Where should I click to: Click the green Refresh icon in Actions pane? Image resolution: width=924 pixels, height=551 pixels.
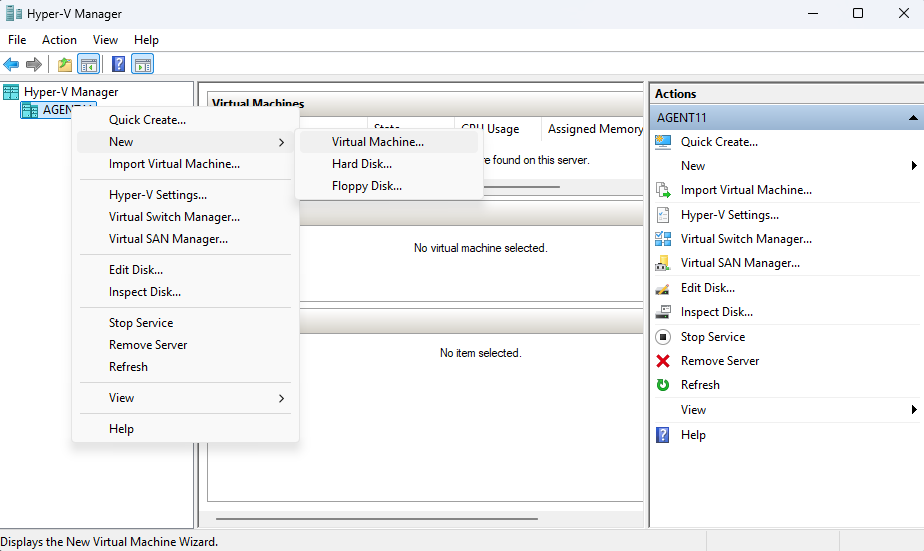663,385
